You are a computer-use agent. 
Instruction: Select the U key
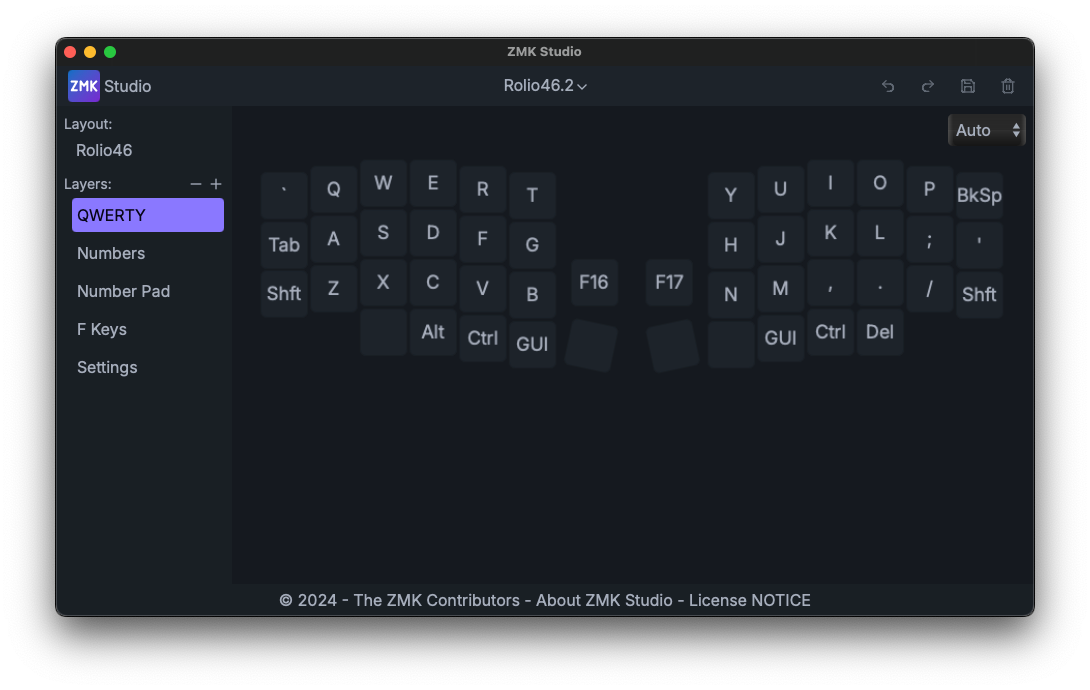coord(780,189)
